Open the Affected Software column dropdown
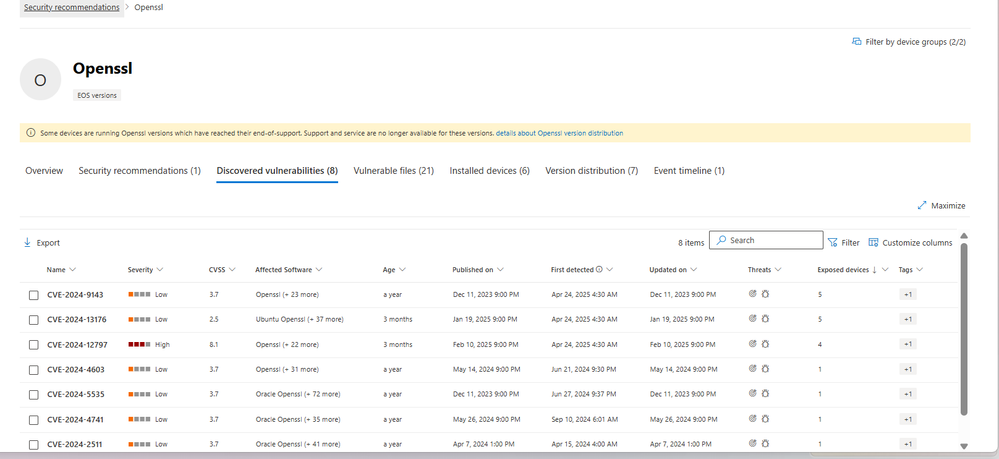Viewport: 999px width, 459px height. [319, 270]
